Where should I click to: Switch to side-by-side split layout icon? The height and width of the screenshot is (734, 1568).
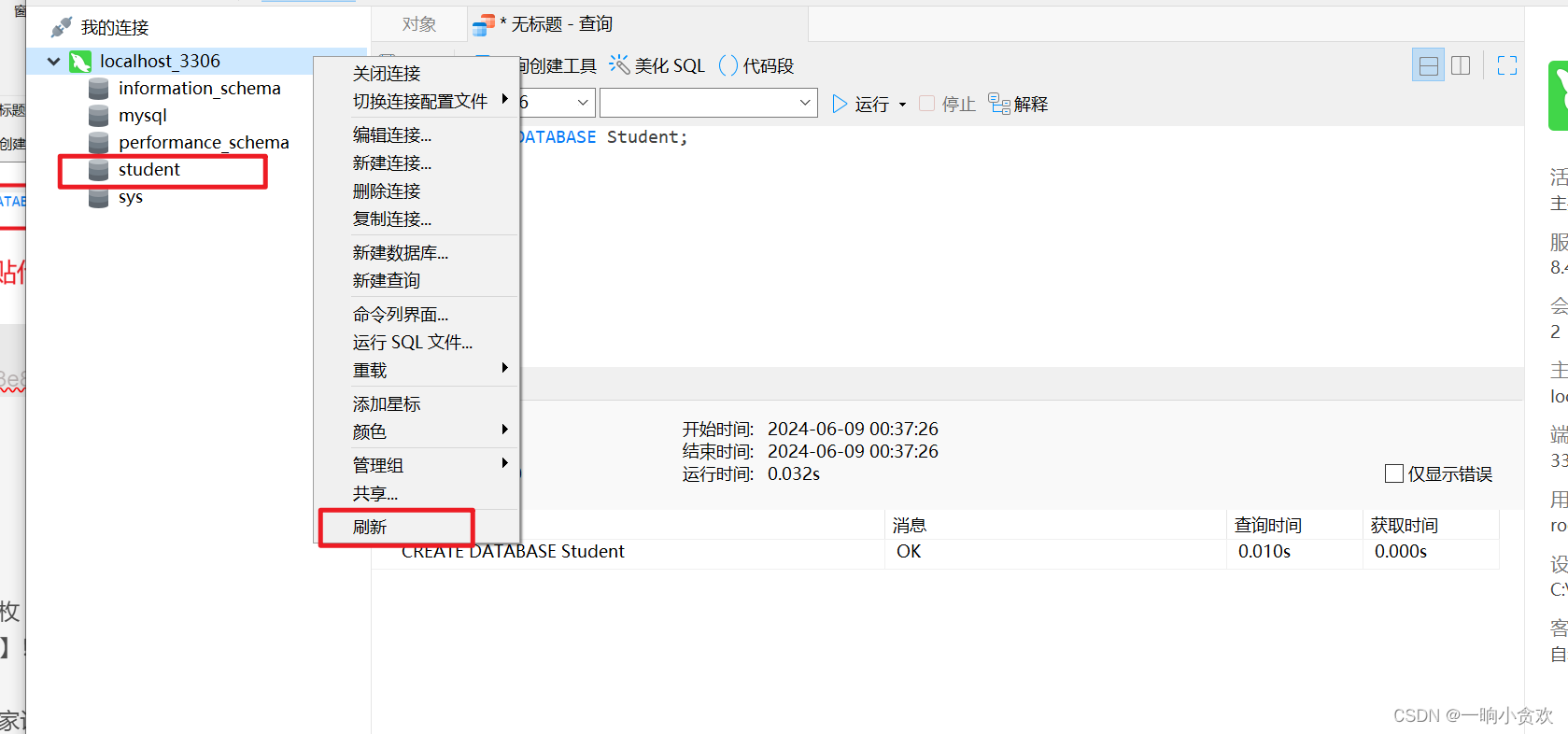coord(1461,65)
